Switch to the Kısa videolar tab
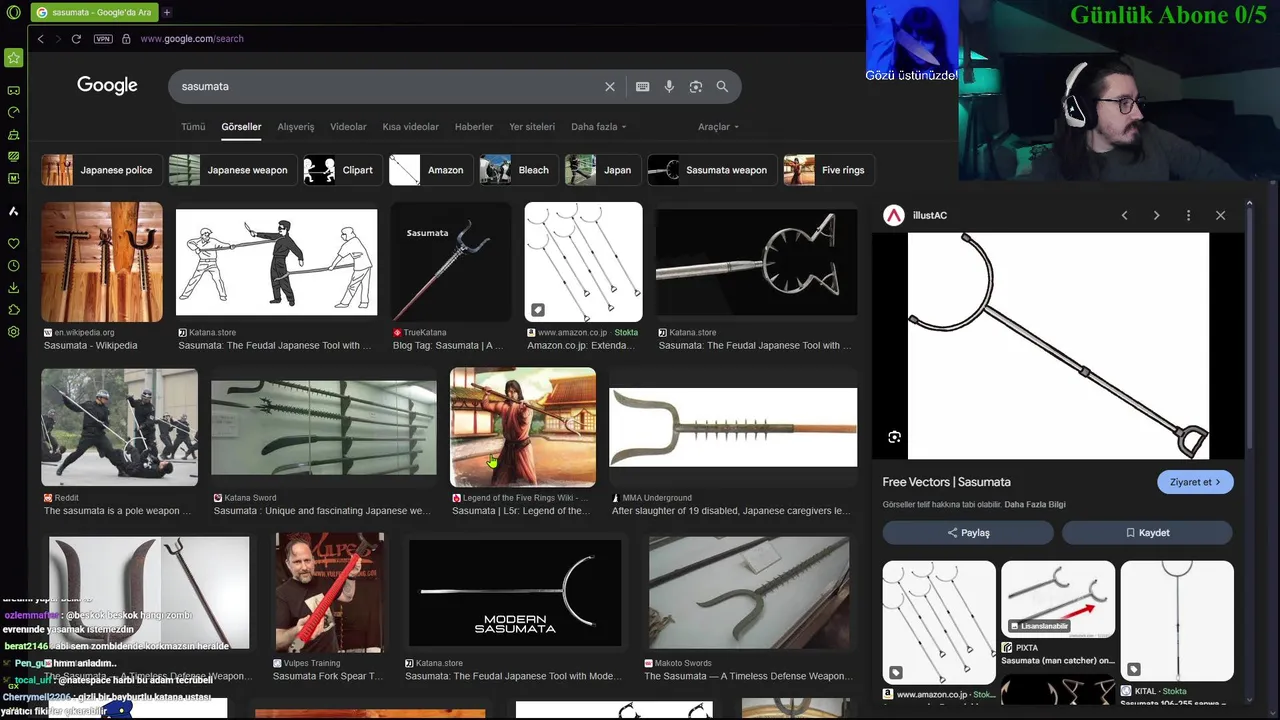 point(410,127)
